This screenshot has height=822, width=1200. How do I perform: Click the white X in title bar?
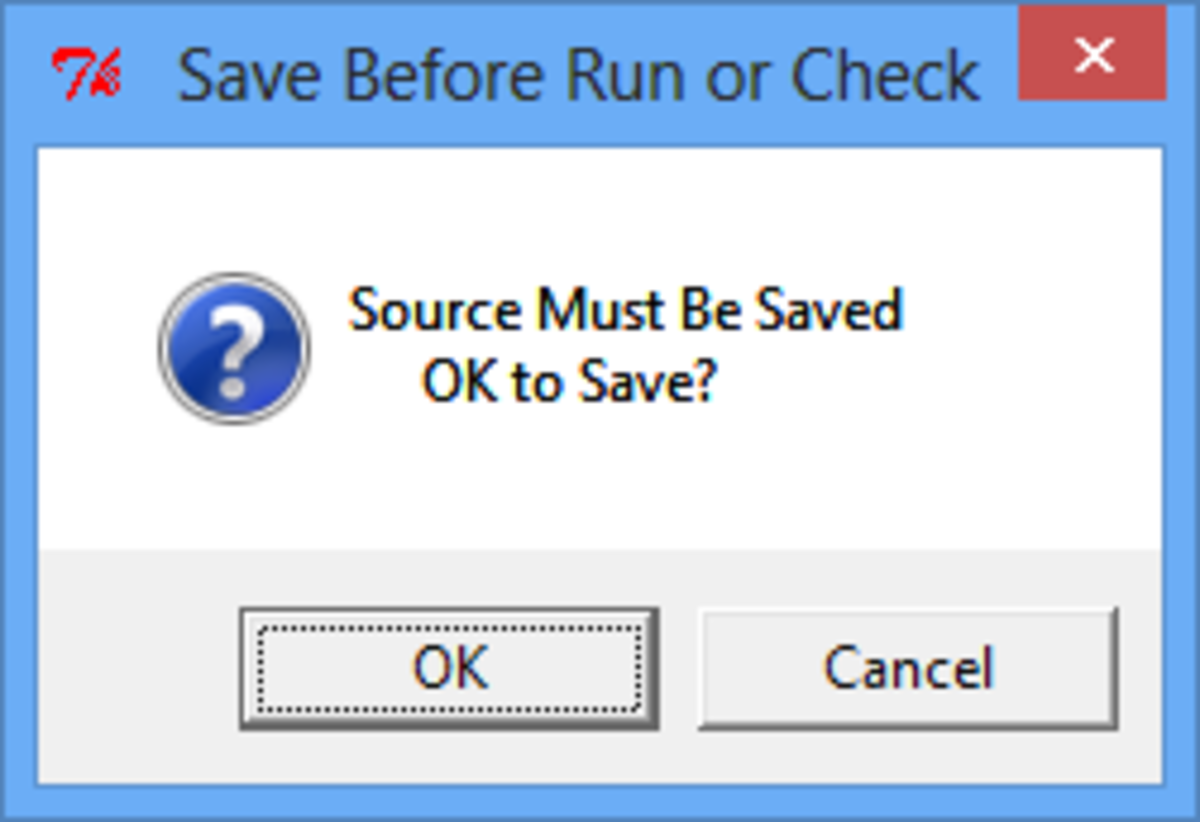pos(1092,56)
